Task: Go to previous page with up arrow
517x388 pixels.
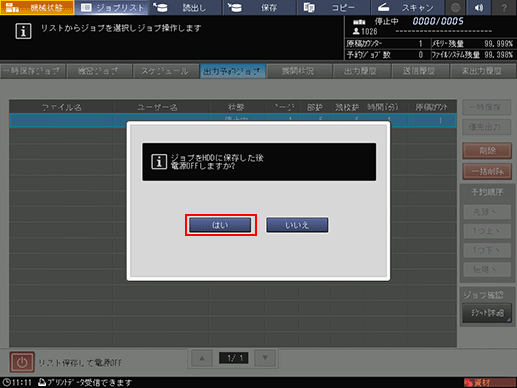Action: pos(202,358)
